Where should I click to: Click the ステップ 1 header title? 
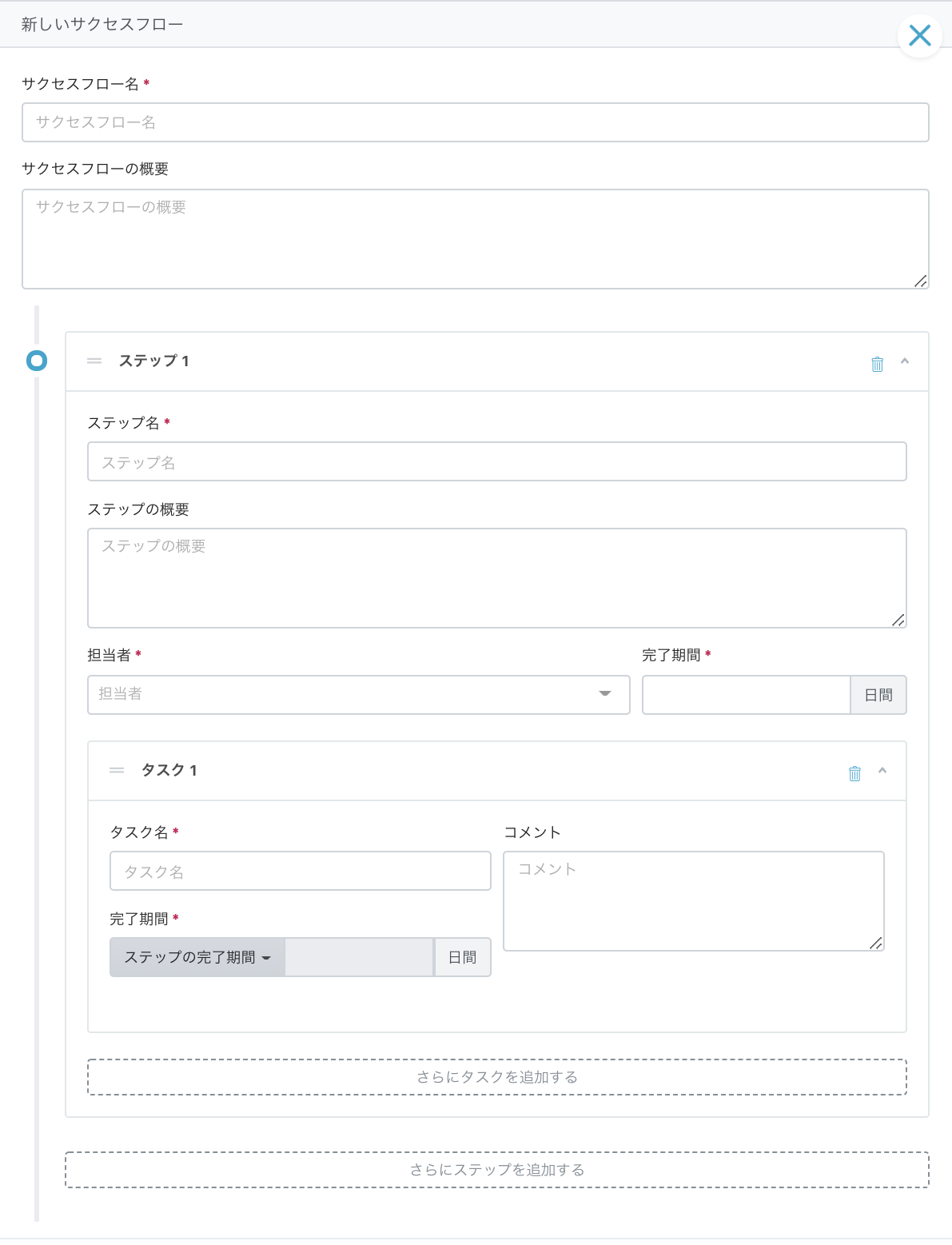click(153, 361)
